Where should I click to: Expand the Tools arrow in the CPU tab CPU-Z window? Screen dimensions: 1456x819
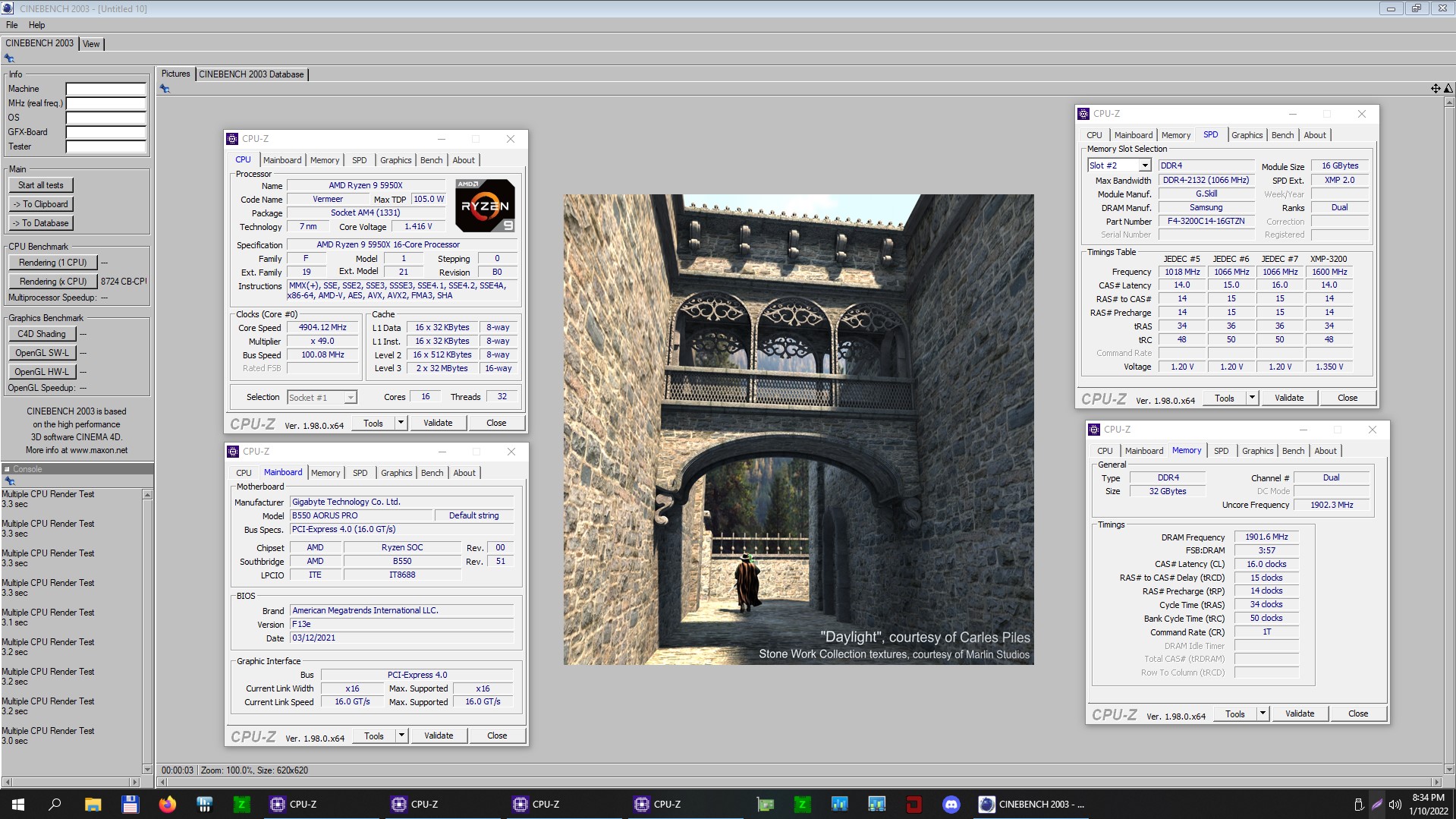pyautogui.click(x=401, y=423)
